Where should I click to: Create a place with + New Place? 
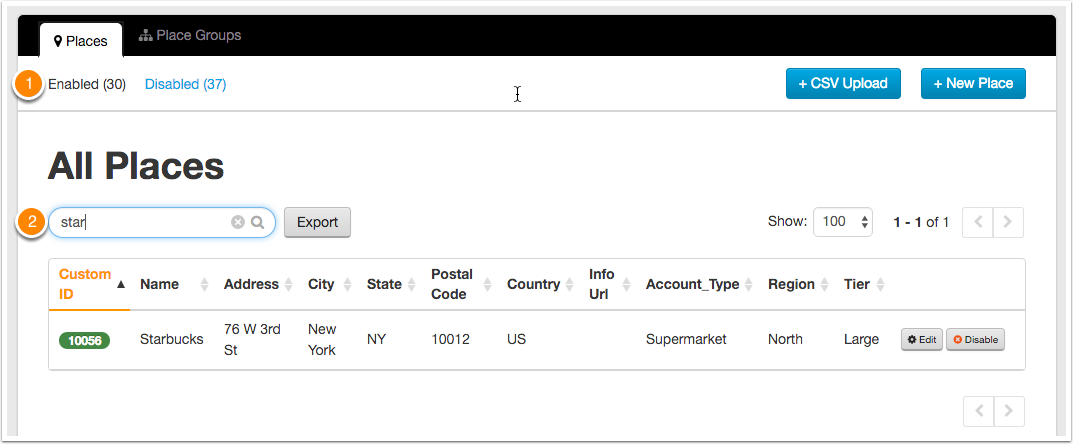coord(973,83)
